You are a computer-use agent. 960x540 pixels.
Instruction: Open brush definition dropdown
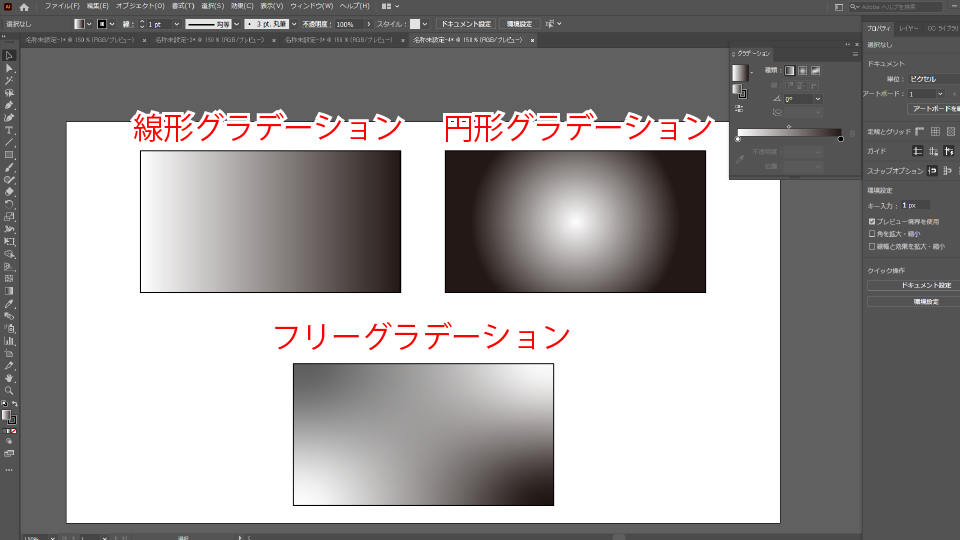point(294,24)
